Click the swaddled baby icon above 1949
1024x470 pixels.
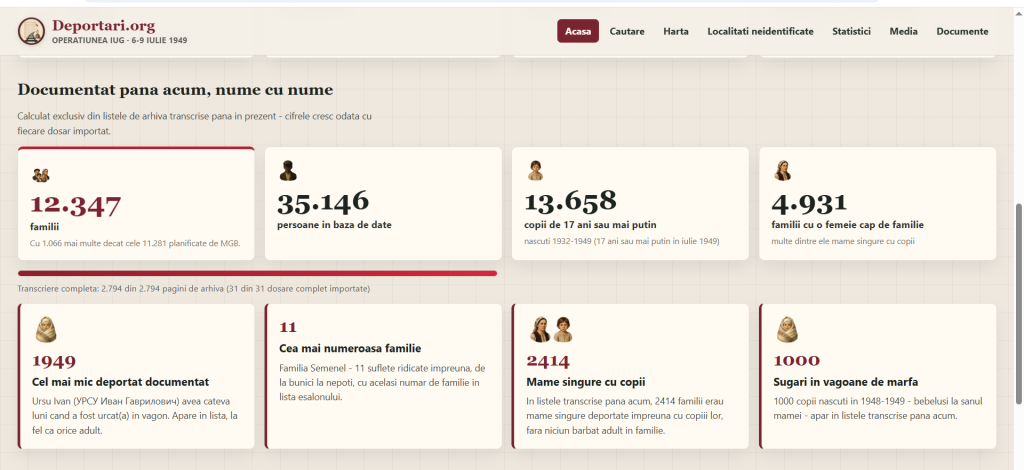[45, 330]
